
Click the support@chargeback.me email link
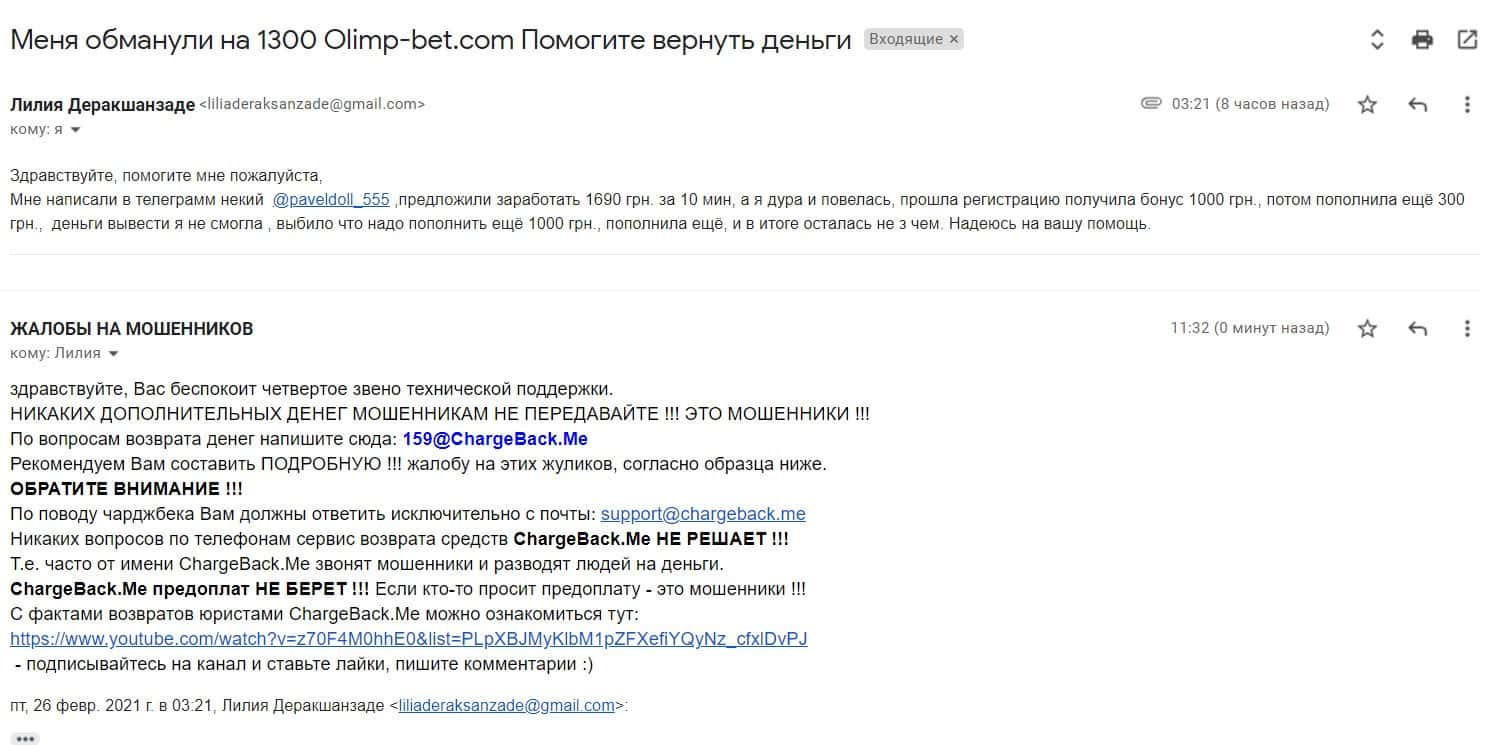pos(702,514)
